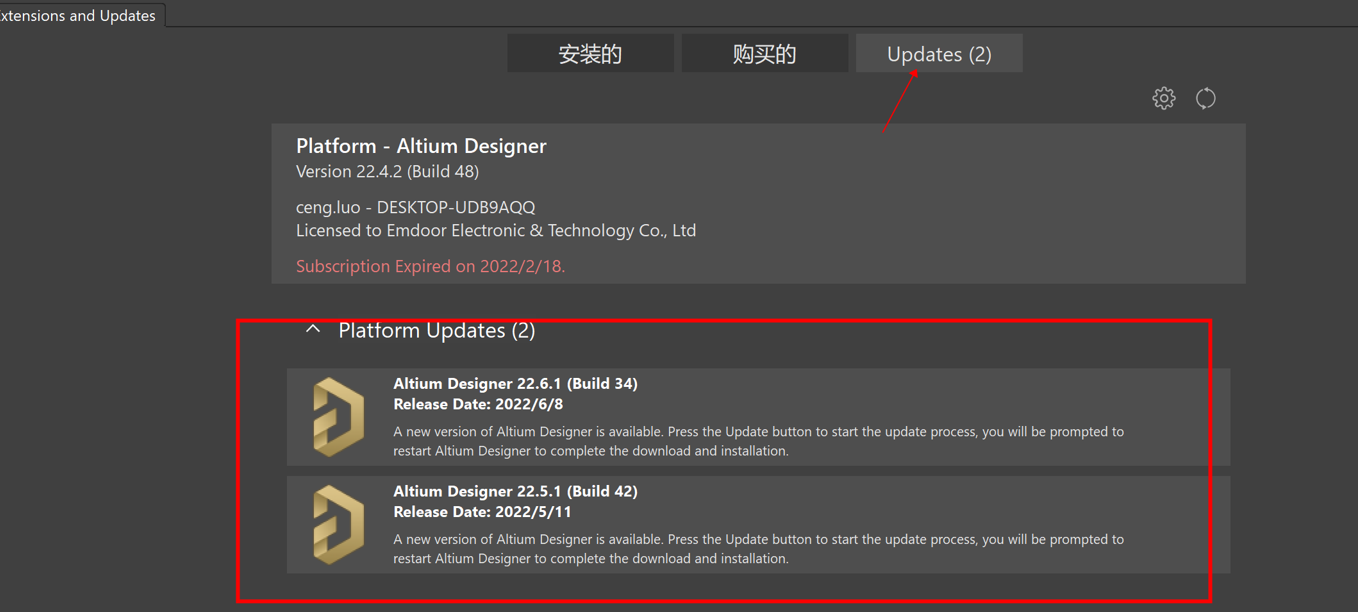
Task: Click the Release Date 2022/5/11 text
Action: tap(482, 511)
